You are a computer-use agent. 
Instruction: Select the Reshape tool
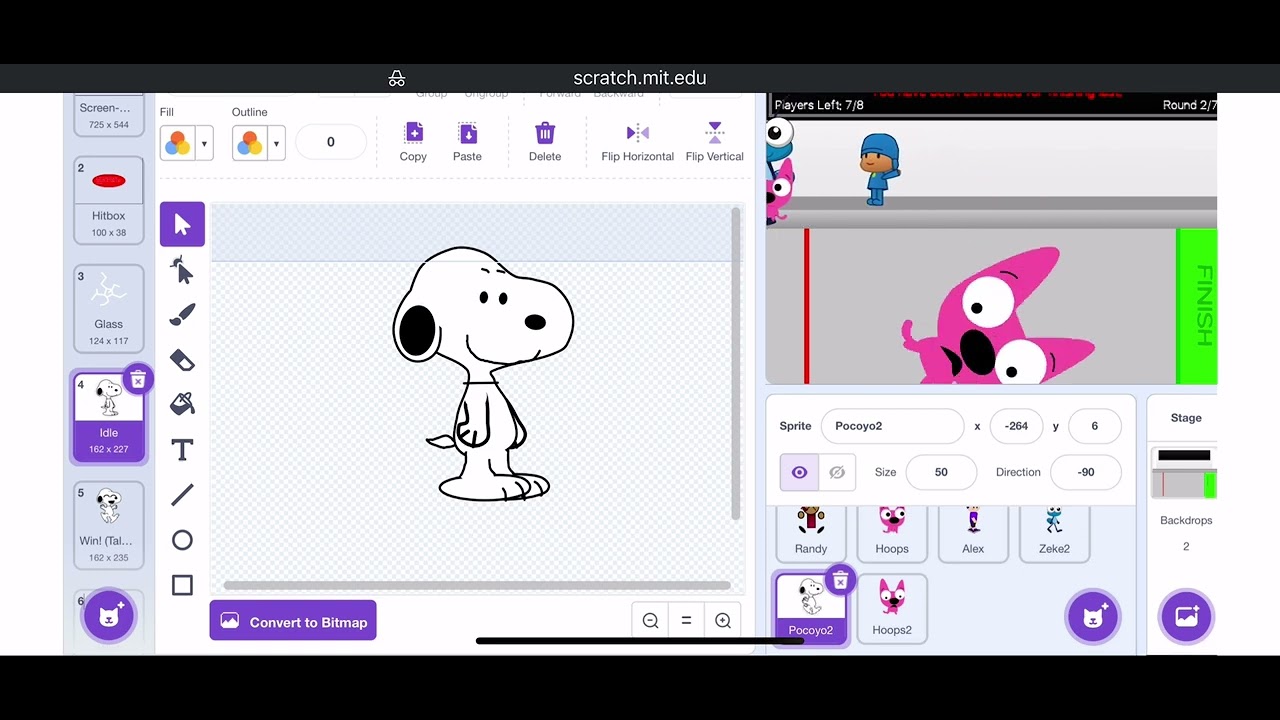[182, 270]
